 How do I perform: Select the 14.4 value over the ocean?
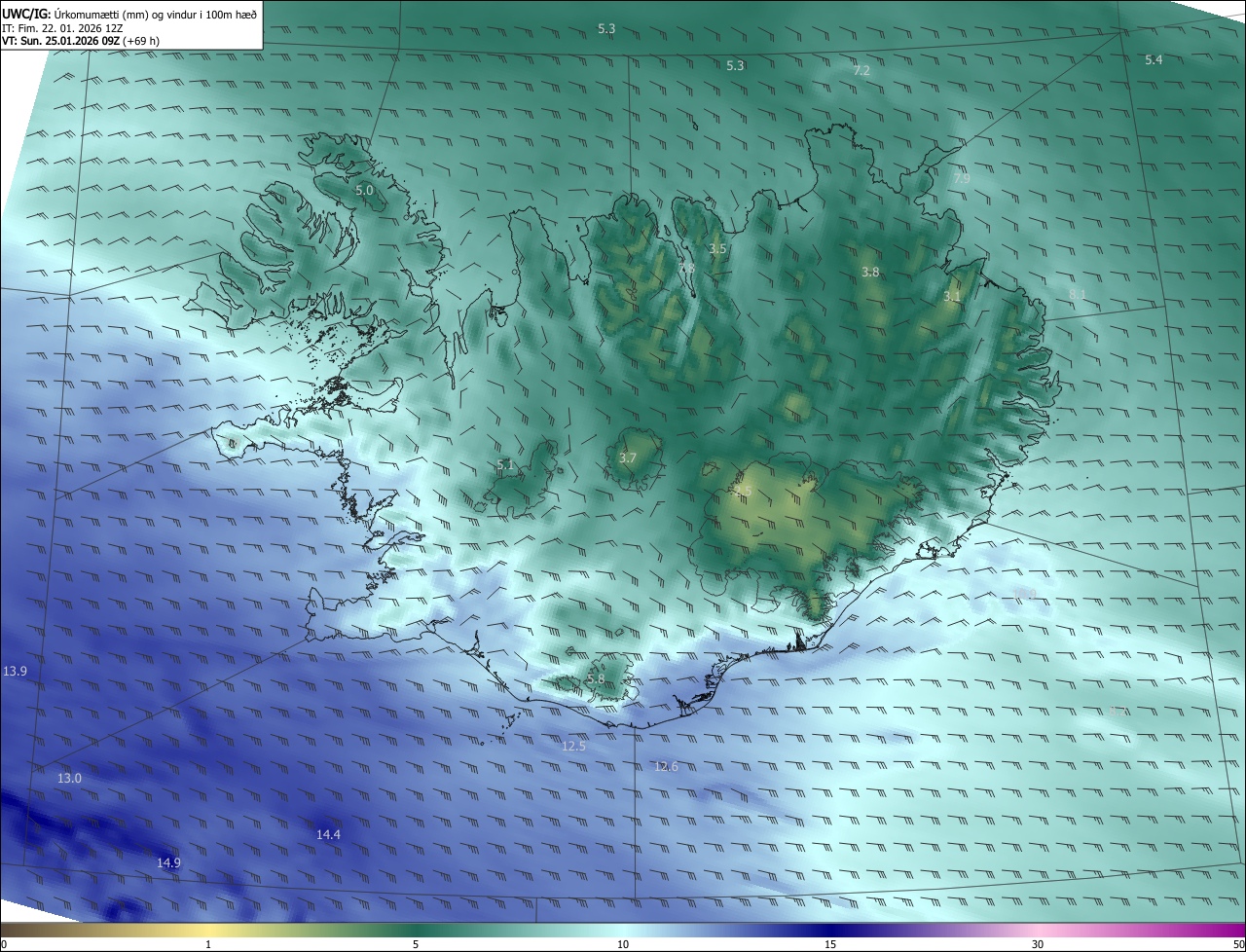click(329, 835)
